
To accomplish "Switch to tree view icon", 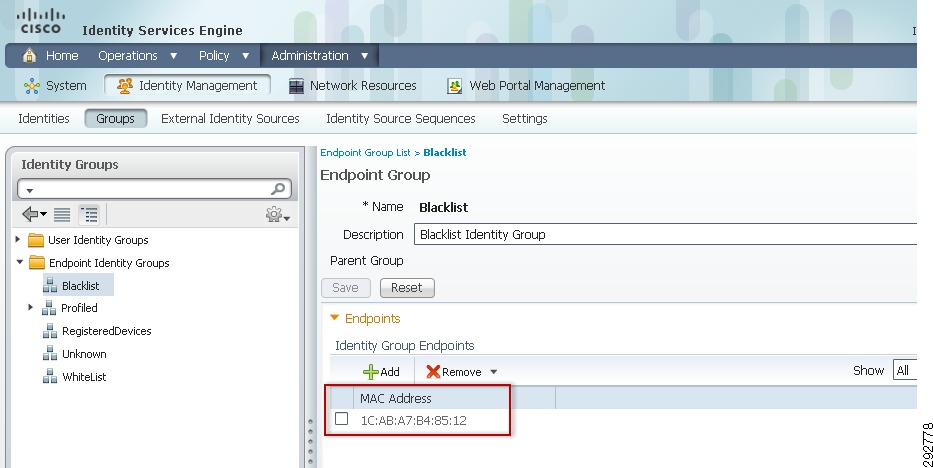I will pyautogui.click(x=89, y=214).
